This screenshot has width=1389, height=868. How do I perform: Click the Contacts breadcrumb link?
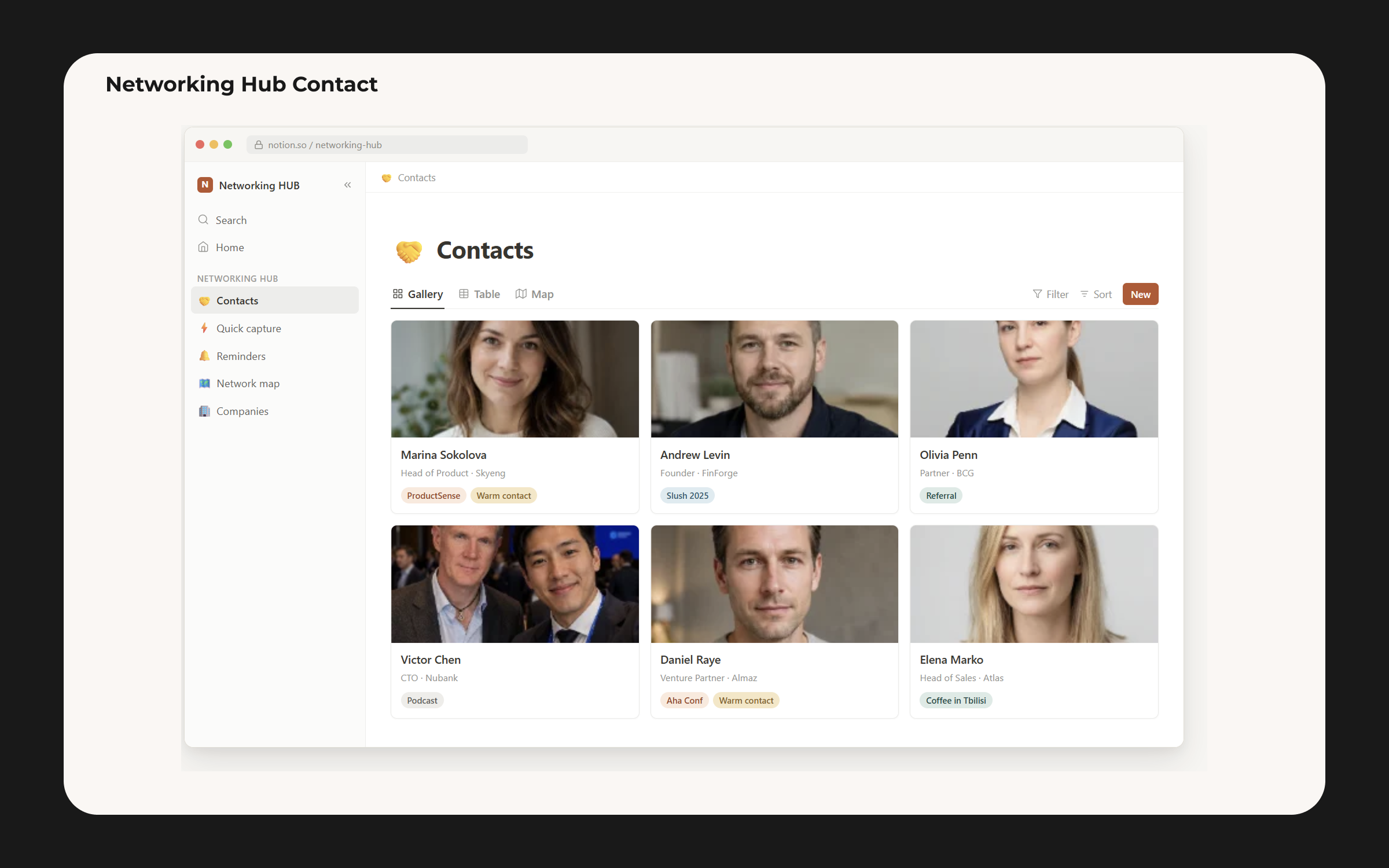tap(416, 178)
